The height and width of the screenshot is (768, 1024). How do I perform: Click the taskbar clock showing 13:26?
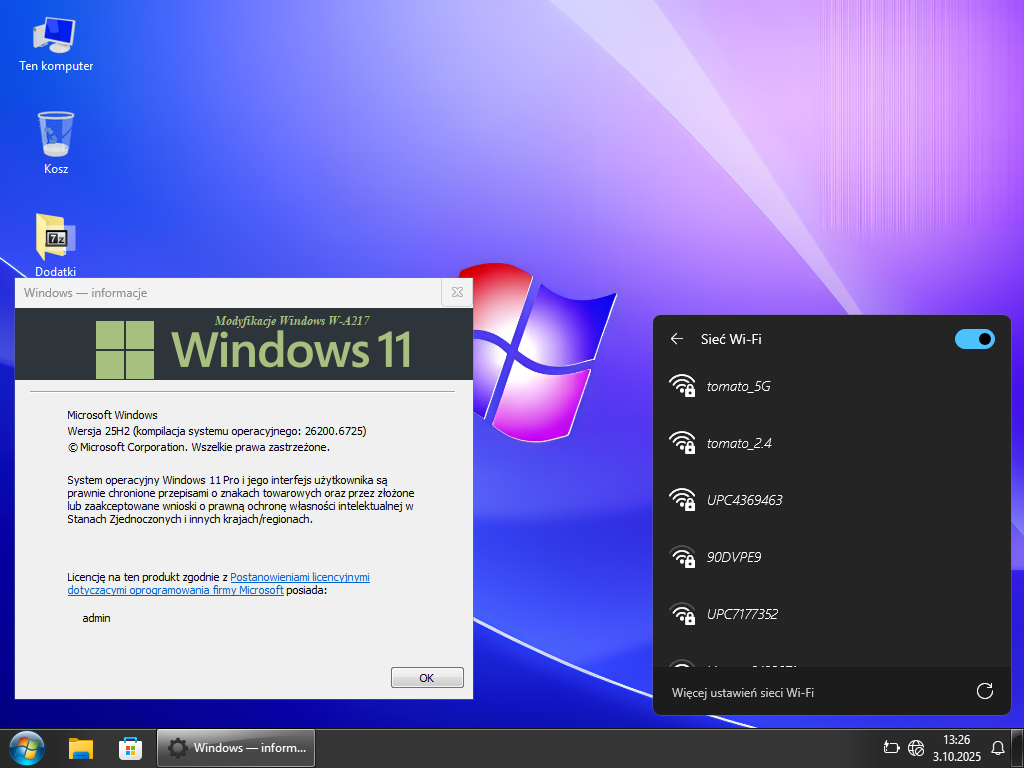point(957,747)
